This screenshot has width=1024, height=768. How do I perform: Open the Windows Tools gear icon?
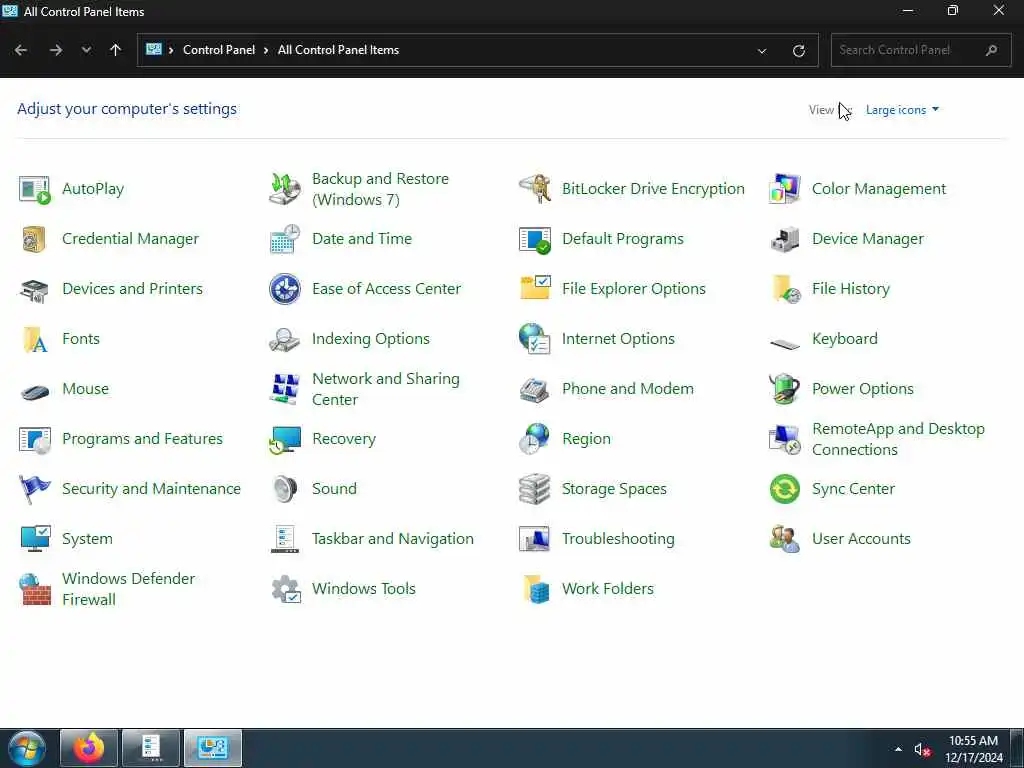pos(285,589)
